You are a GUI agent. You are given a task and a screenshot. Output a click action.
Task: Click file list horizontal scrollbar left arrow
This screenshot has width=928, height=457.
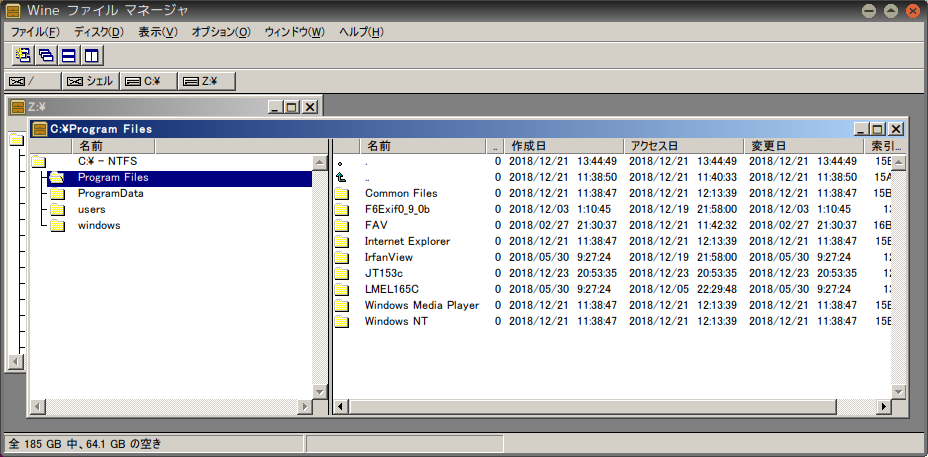pos(341,407)
